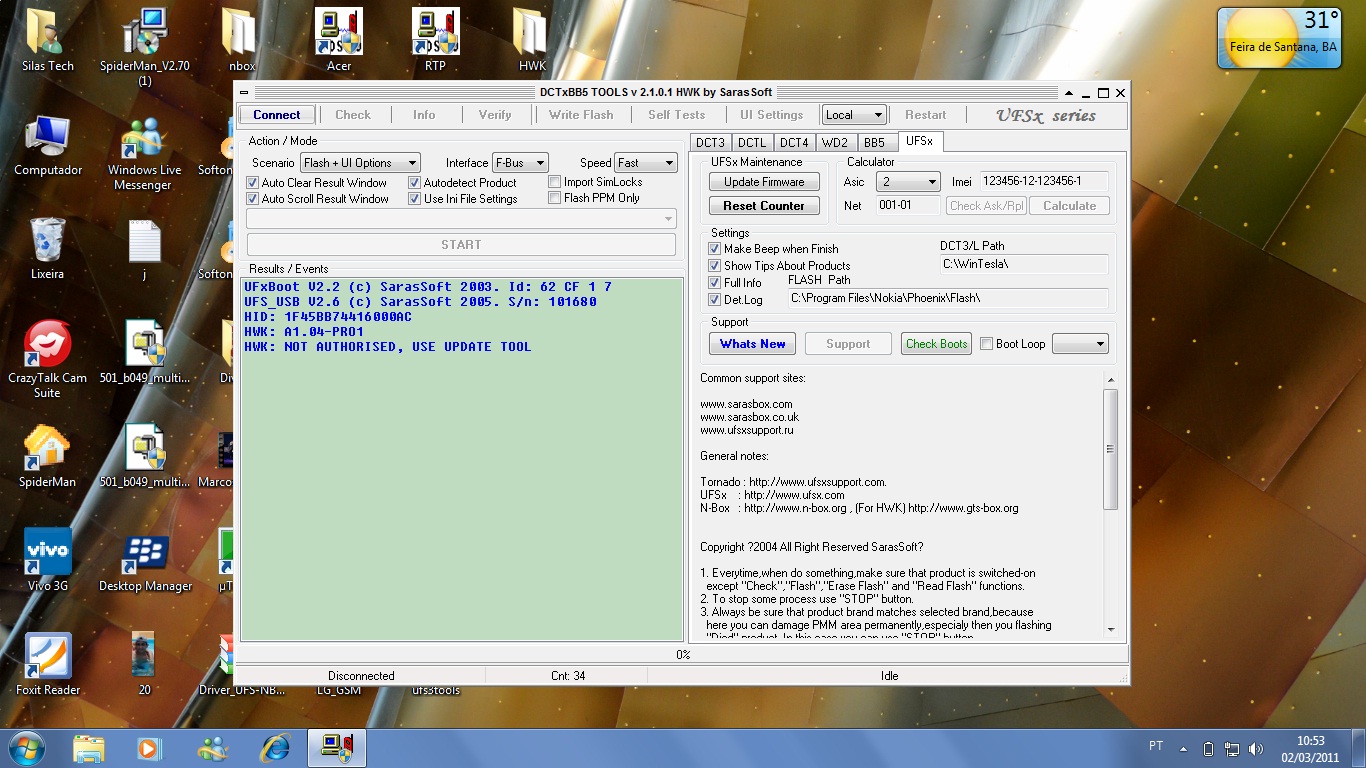
Task: Toggle the Full Info checkbox
Action: [x=715, y=283]
